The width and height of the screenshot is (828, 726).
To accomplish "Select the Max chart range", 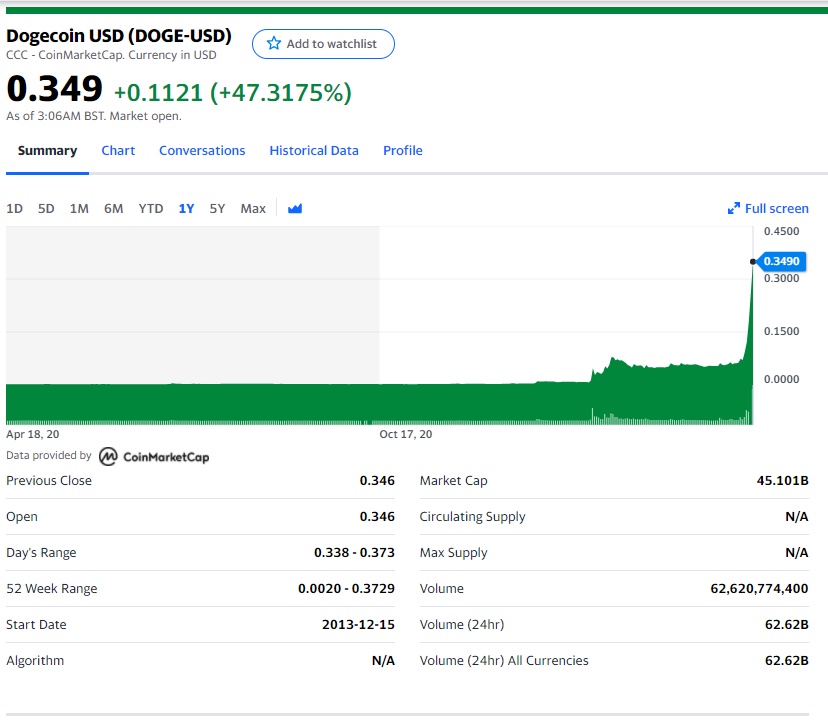I will 253,209.
